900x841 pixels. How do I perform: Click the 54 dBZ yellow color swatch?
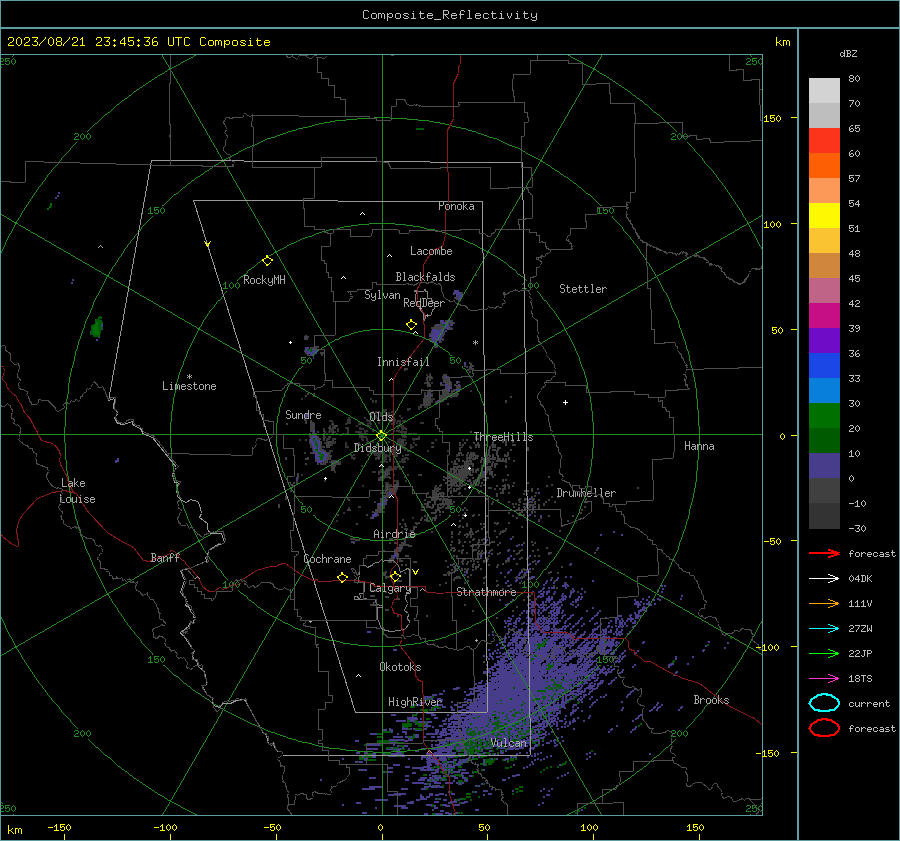pos(824,215)
